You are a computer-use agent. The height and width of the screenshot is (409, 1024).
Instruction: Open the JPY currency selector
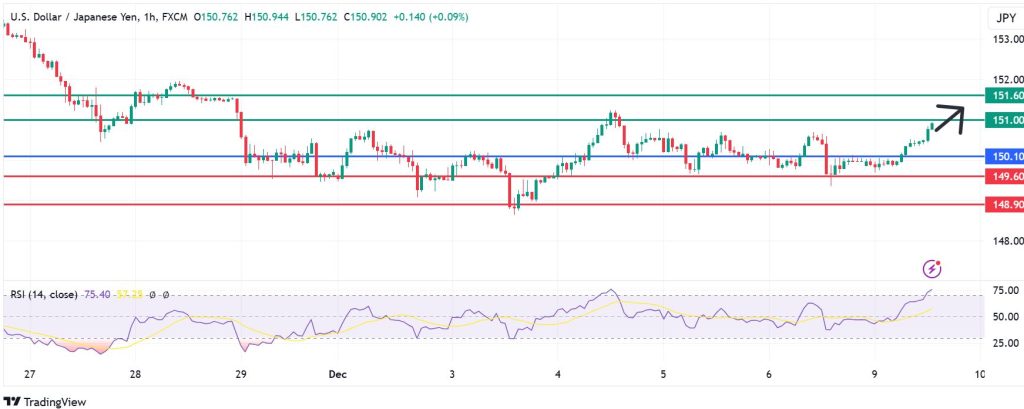tap(1004, 18)
